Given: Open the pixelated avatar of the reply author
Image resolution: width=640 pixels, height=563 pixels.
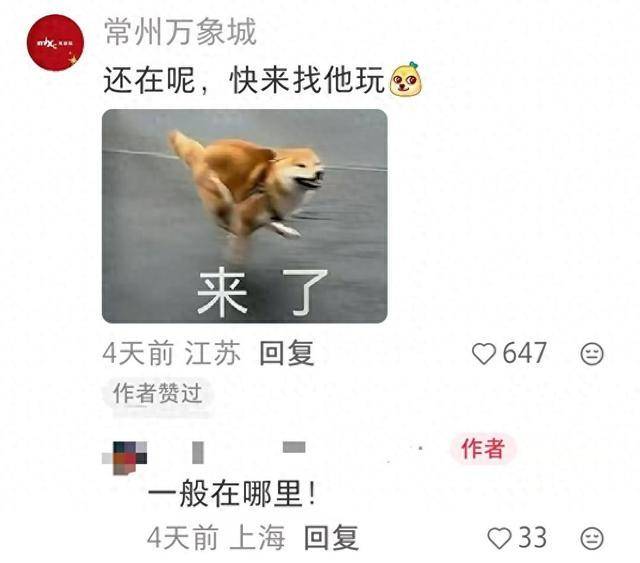Looking at the screenshot, I should (x=124, y=458).
